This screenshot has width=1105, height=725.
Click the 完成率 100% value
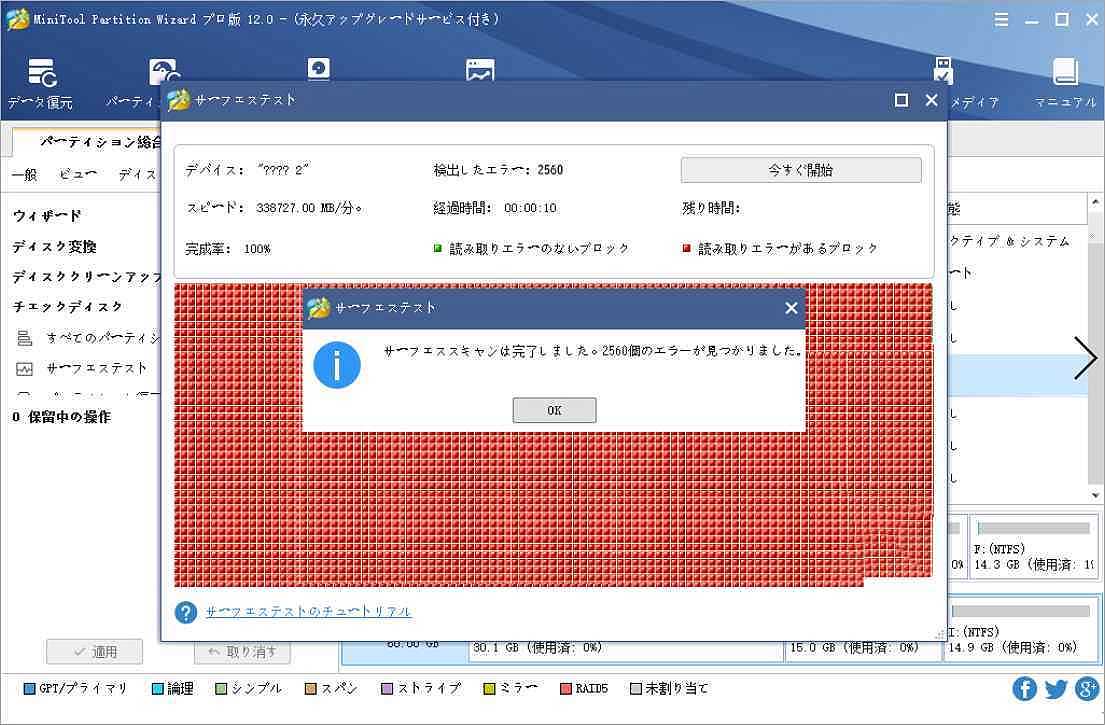click(257, 249)
